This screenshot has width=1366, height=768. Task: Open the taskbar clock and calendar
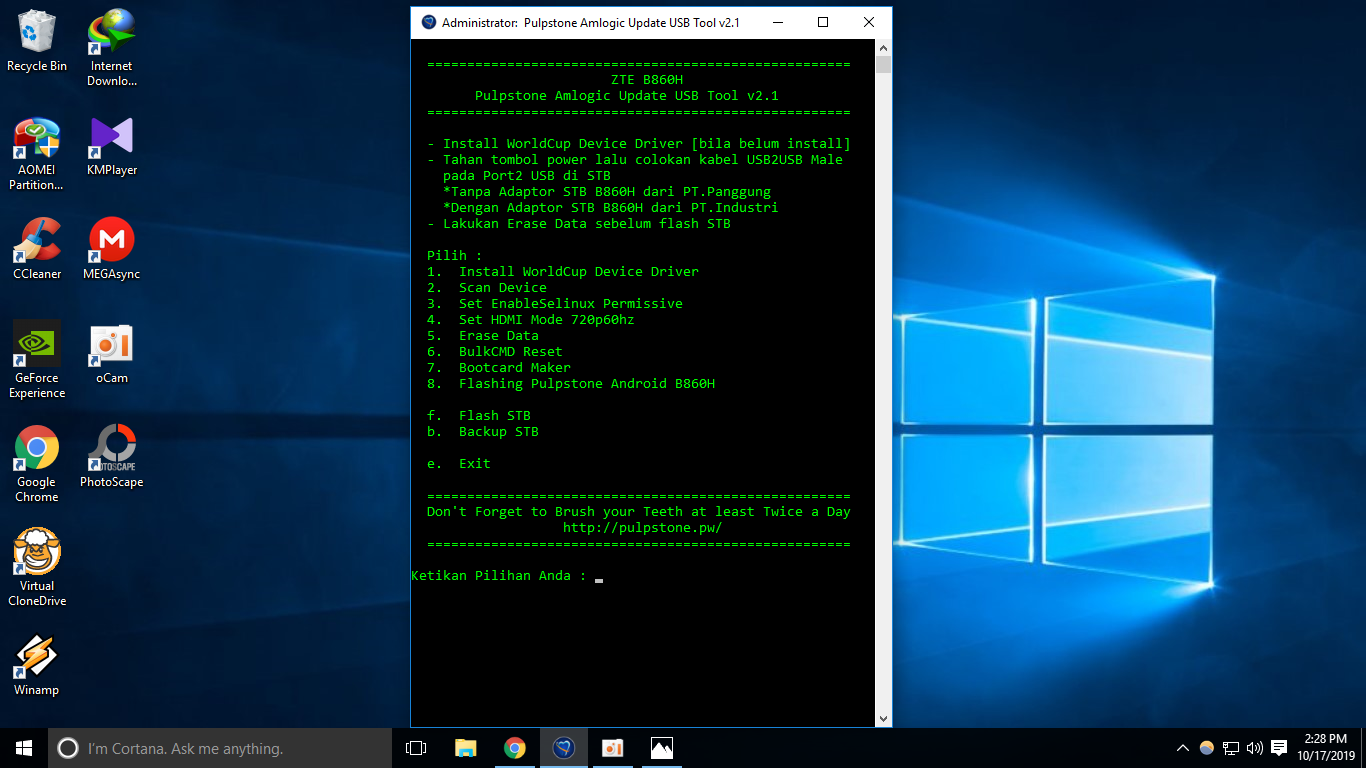1326,748
